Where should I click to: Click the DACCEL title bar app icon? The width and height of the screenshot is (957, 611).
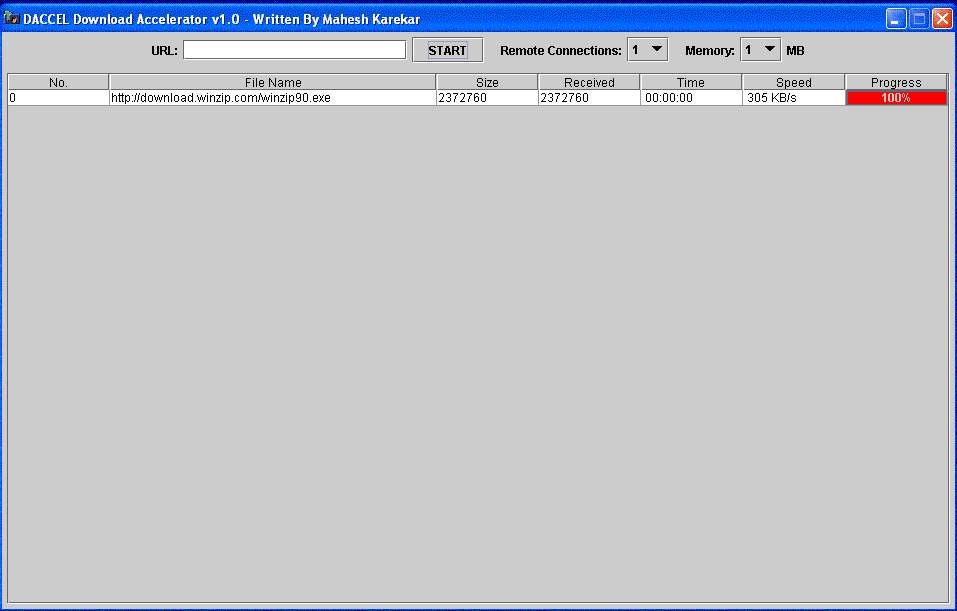pyautogui.click(x=12, y=18)
